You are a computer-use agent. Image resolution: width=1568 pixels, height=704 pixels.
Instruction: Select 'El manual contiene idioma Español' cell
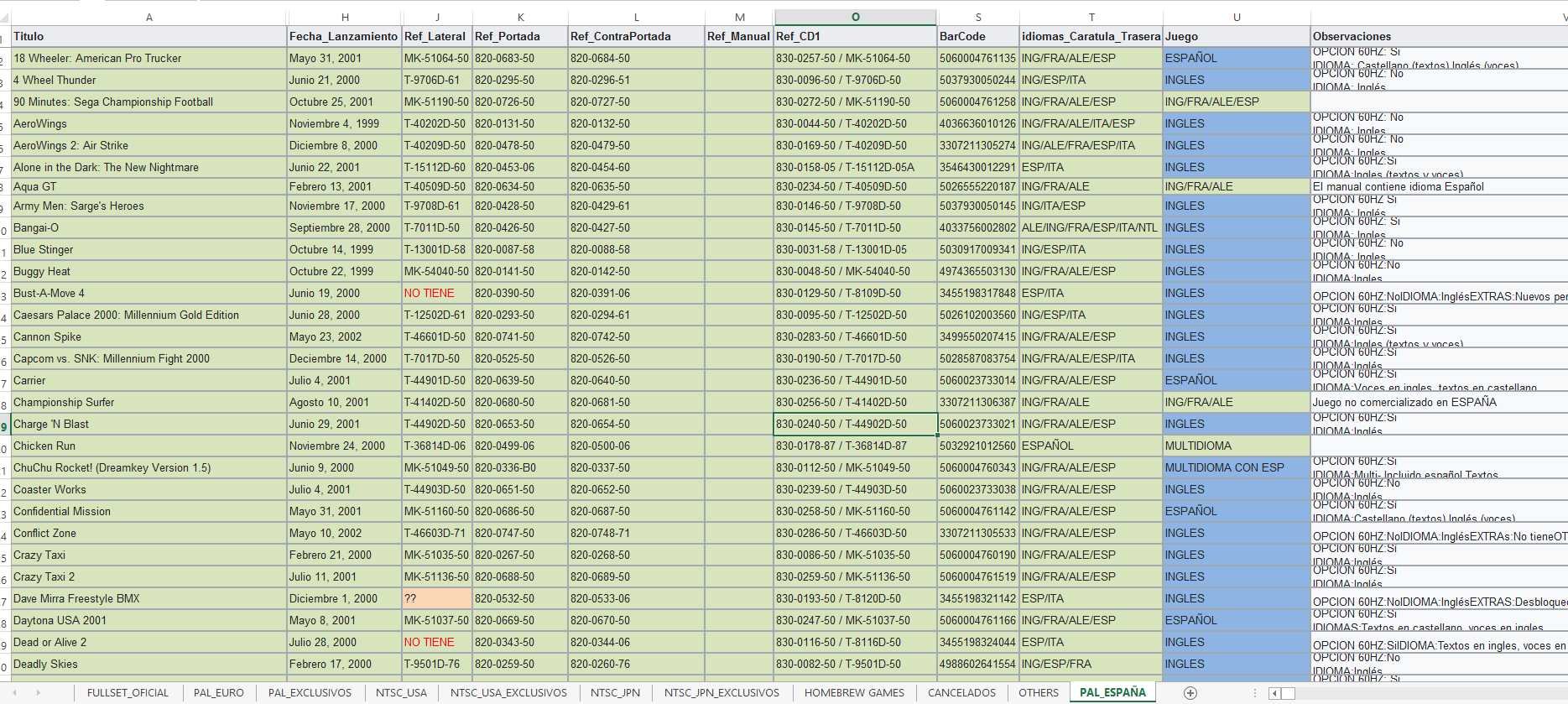[x=1439, y=186]
